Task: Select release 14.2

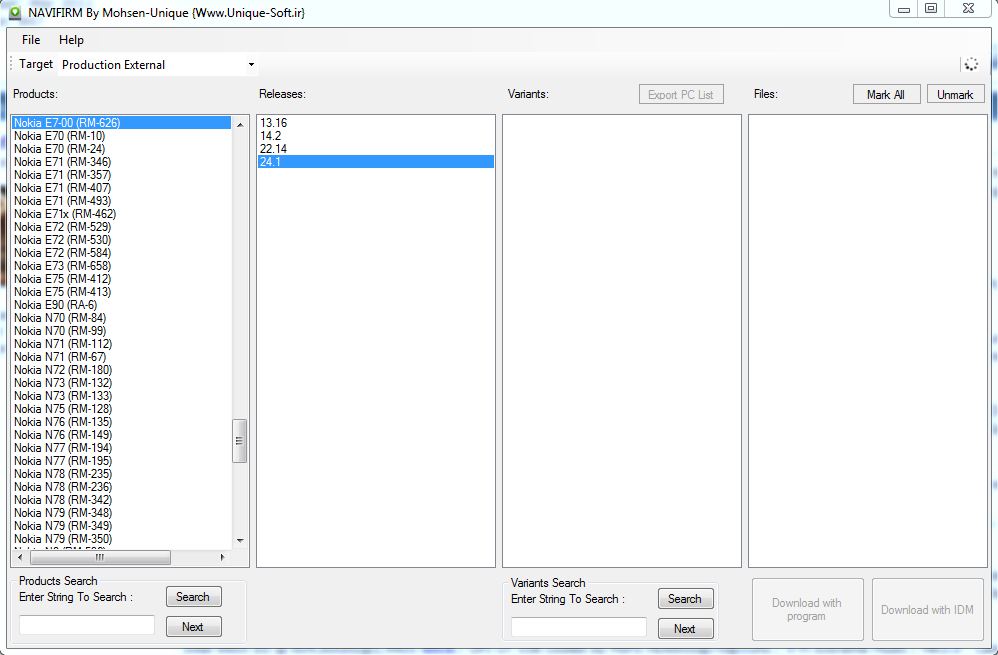Action: tap(376, 136)
